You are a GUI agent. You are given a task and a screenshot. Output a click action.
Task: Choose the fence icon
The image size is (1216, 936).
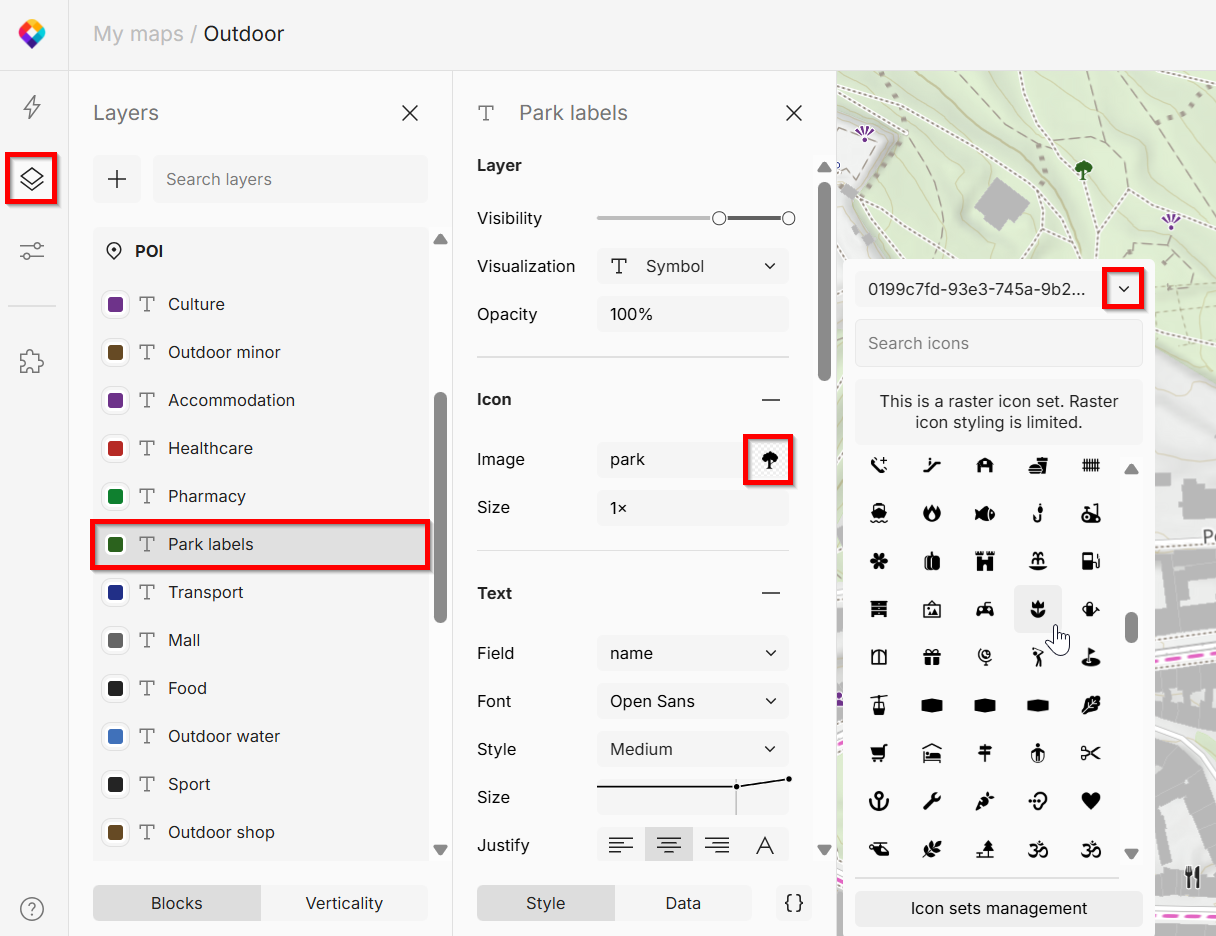click(1091, 465)
